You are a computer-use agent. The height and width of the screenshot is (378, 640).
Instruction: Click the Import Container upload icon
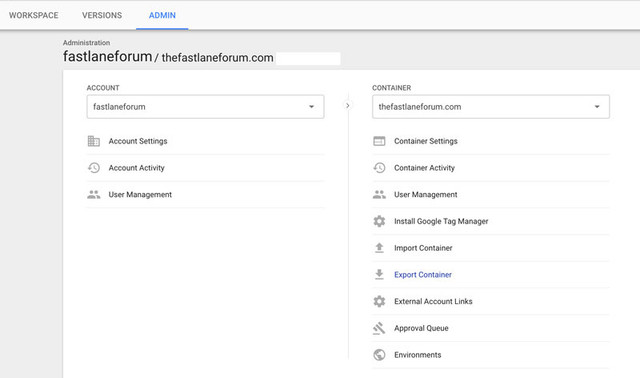coord(379,248)
